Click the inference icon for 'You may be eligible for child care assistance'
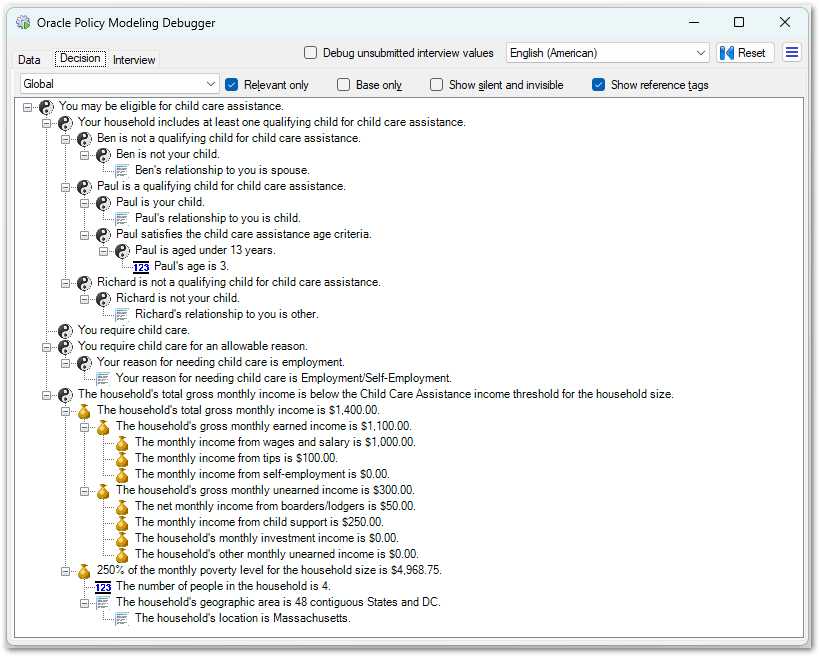The image size is (820, 657). 47,107
